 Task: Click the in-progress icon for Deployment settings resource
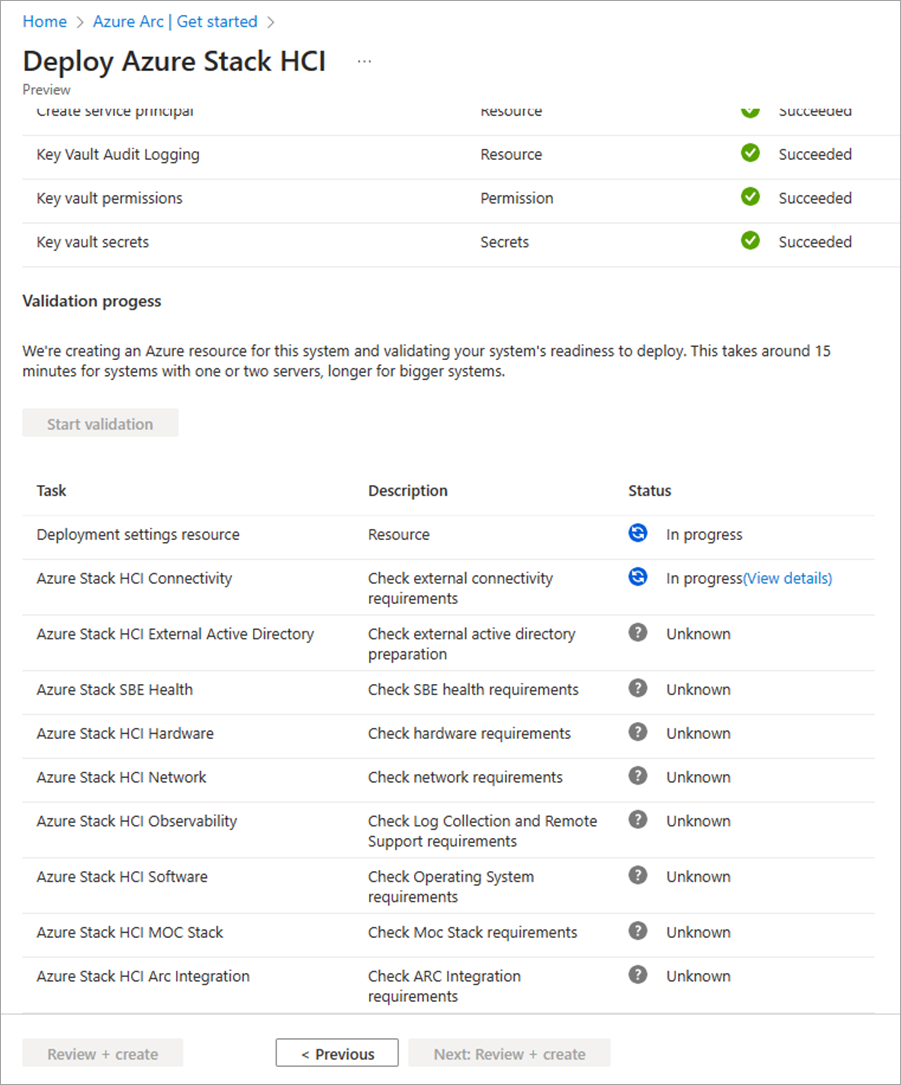pyautogui.click(x=637, y=533)
